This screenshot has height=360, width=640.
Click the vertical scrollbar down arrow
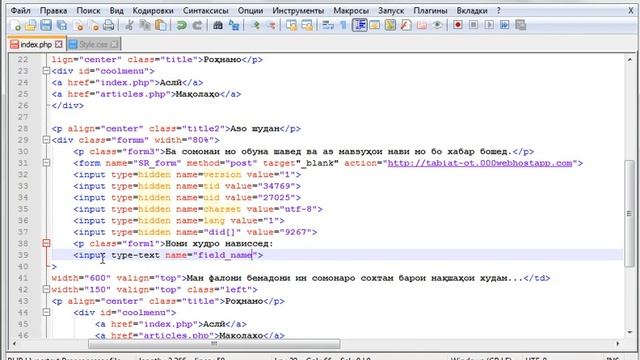pyautogui.click(x=629, y=331)
